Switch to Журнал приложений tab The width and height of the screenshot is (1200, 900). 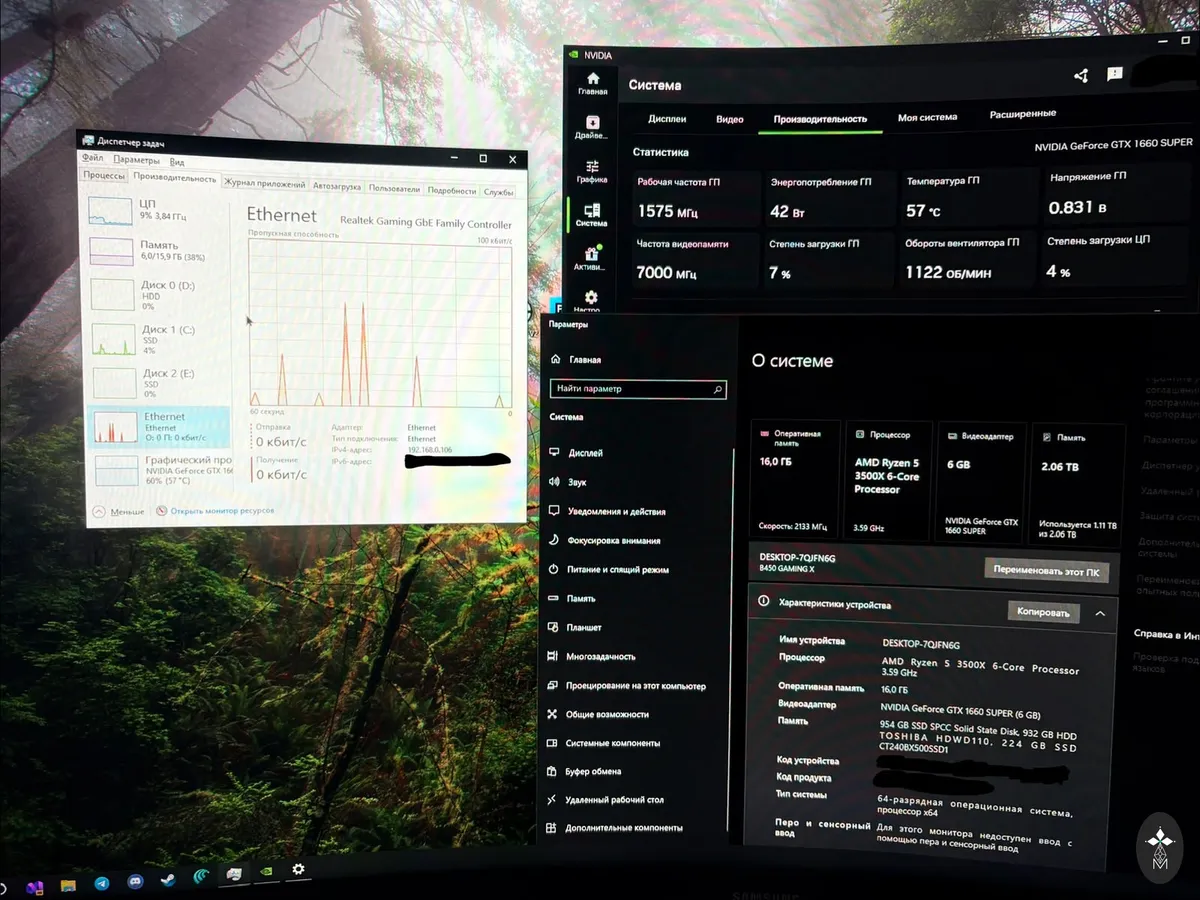coord(264,184)
